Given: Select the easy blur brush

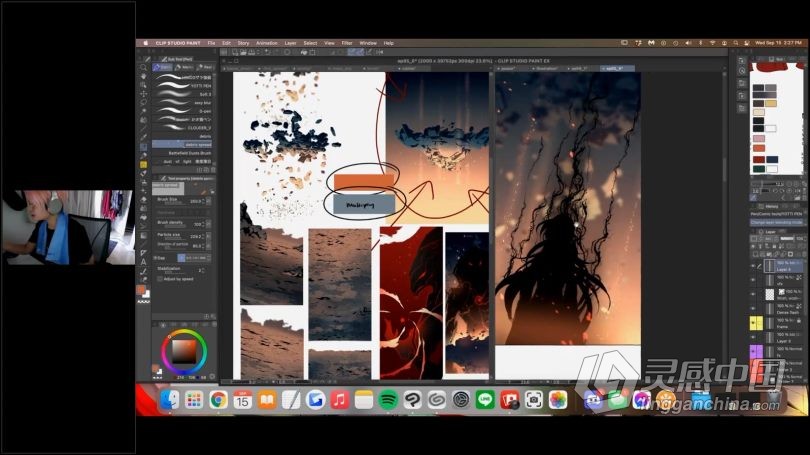Looking at the screenshot, I should [x=183, y=103].
